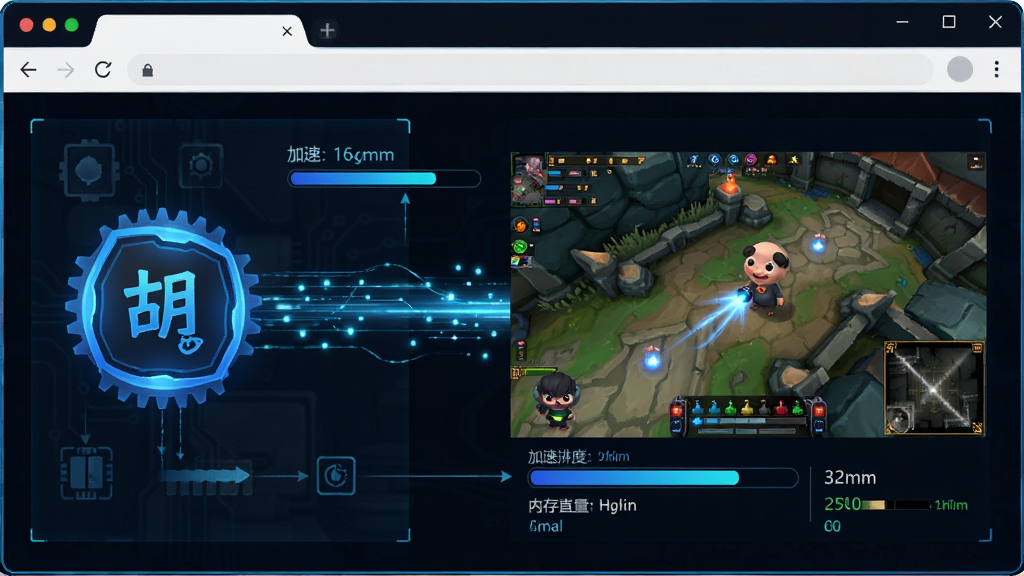Click the chip icon with hexagon shape
This screenshot has width=1024, height=576.
pyautogui.click(x=88, y=170)
